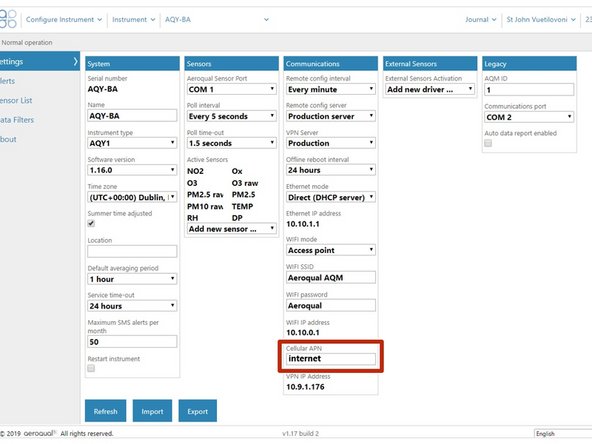Image resolution: width=592 pixels, height=444 pixels.
Task: Click the Ox active sensor
Action: (x=237, y=171)
